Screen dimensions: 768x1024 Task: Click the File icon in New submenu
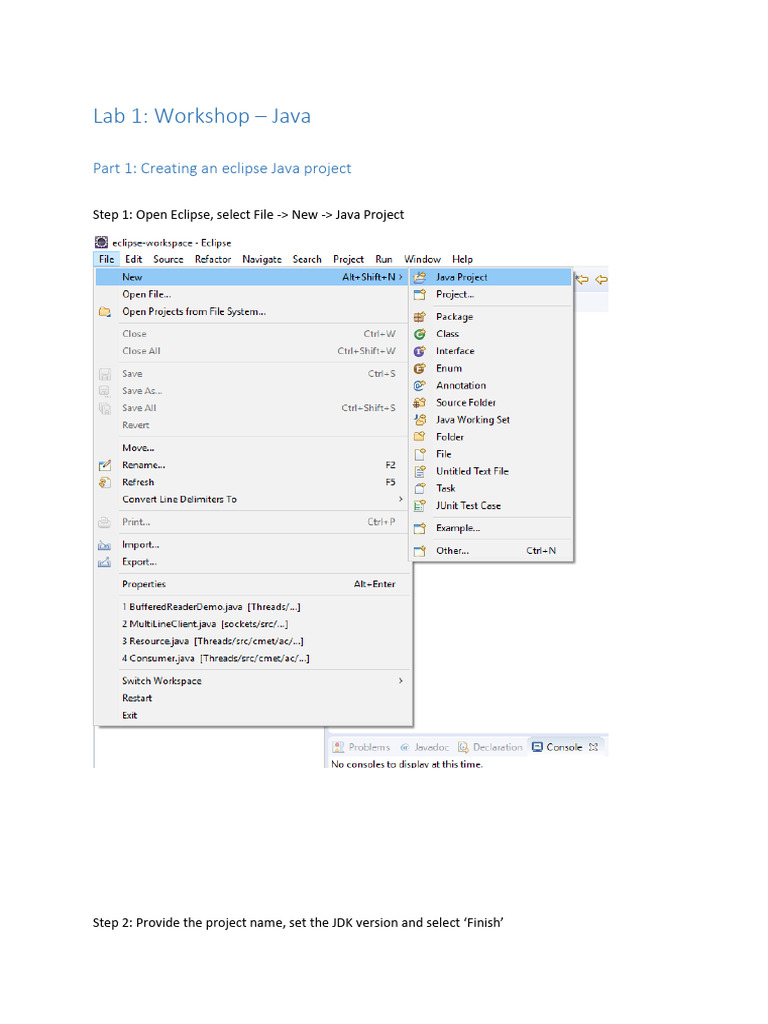(420, 454)
